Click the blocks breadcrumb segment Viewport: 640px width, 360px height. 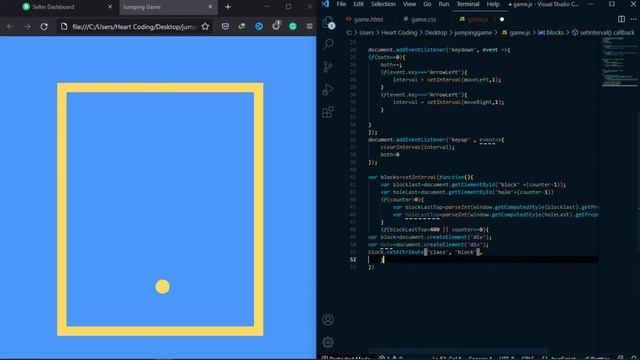pyautogui.click(x=551, y=33)
